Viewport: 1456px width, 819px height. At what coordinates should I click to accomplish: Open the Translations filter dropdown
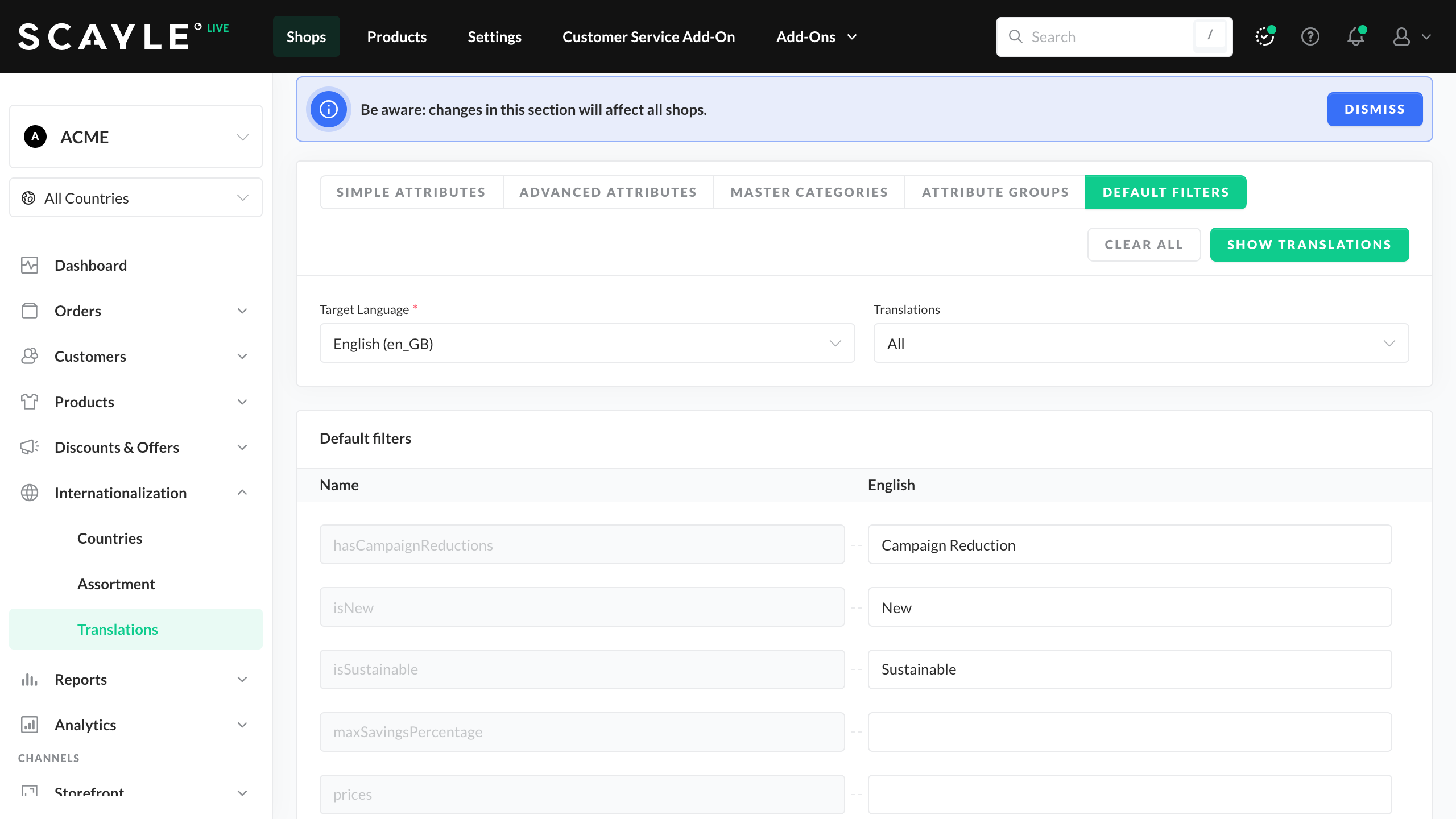pyautogui.click(x=1141, y=344)
